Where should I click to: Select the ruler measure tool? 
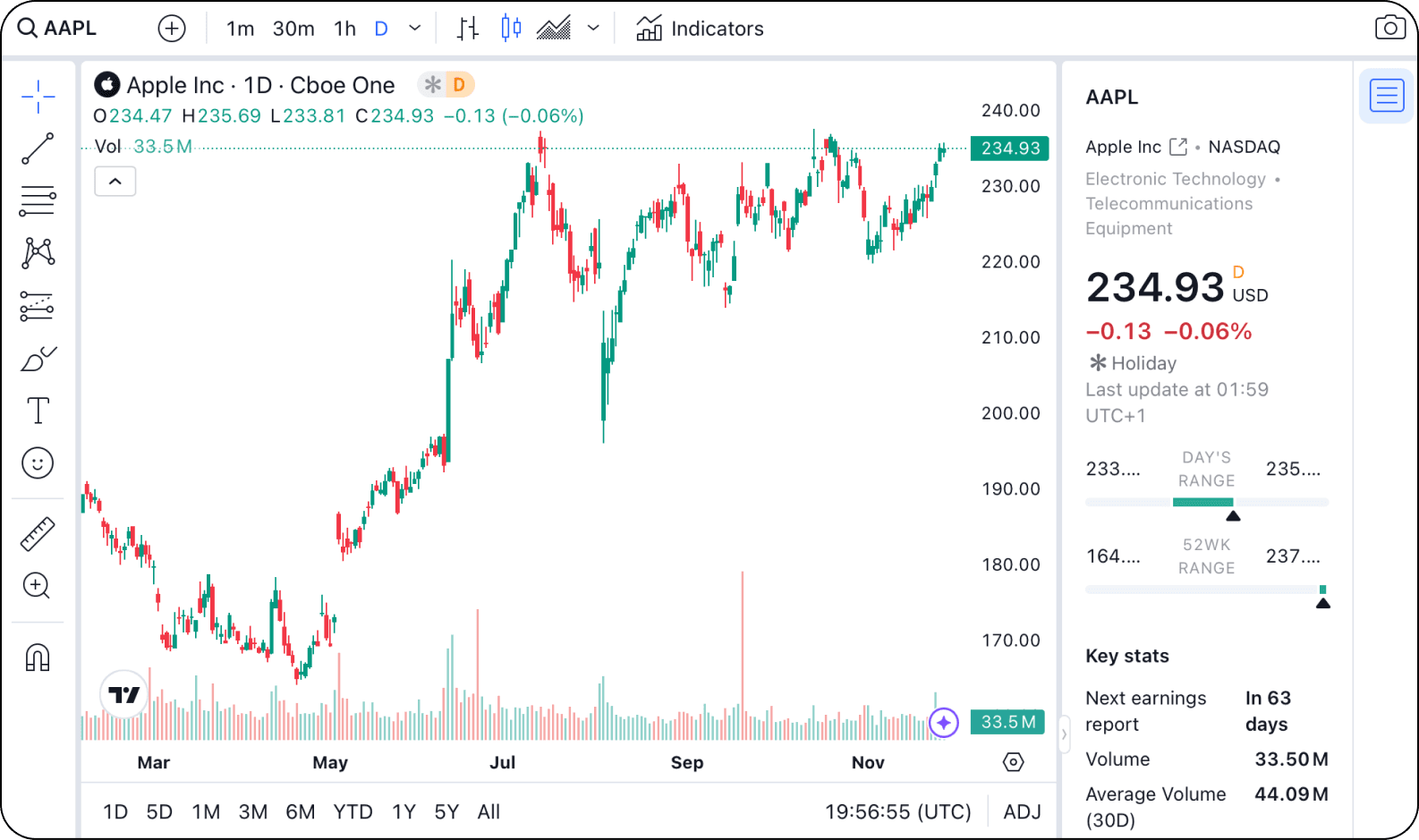pos(38,534)
